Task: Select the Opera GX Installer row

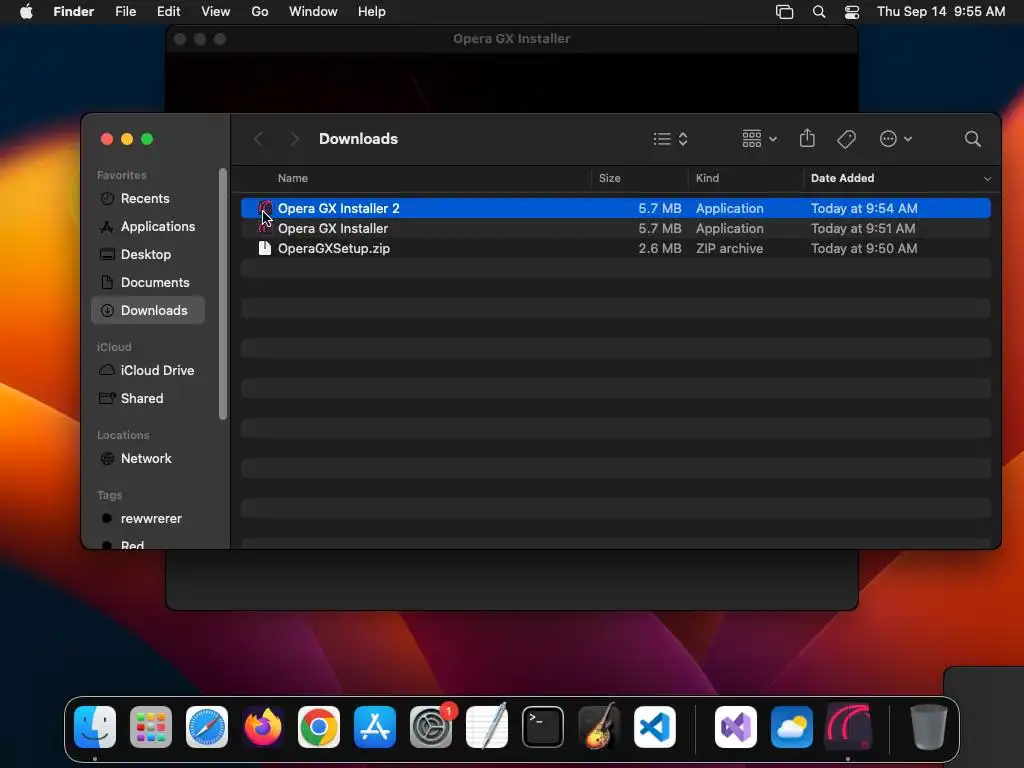Action: [616, 229]
